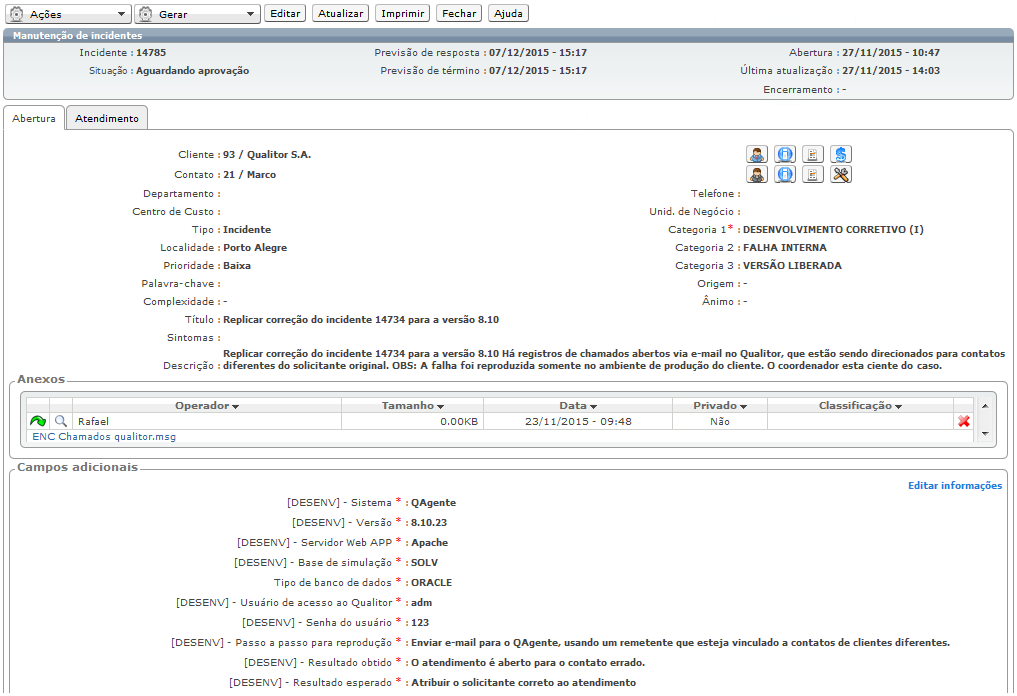Click the Editar informações link
This screenshot has height=696, width=1017.
pyautogui.click(x=954, y=486)
